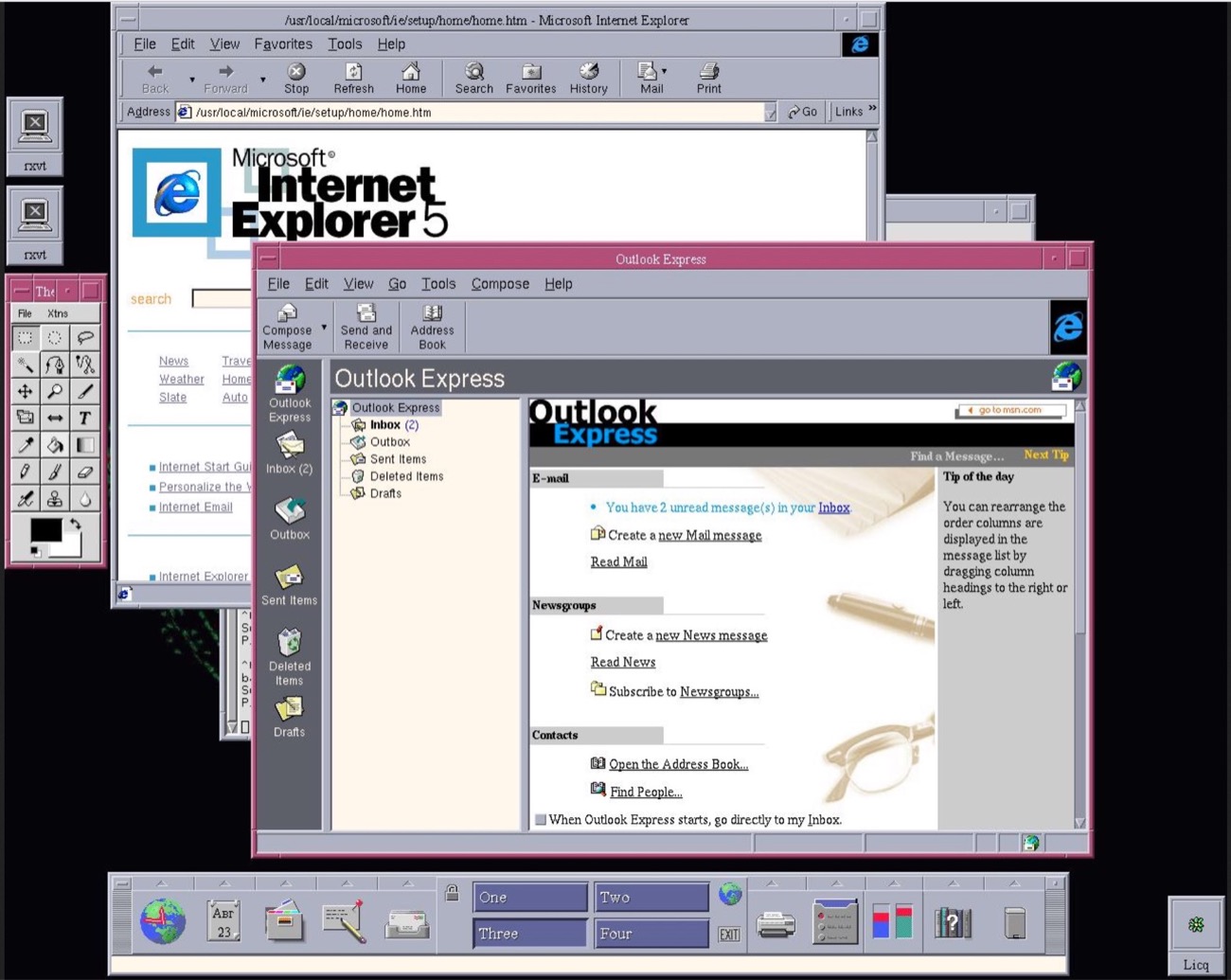Select the Move tool in GIMP toolbox

tap(26, 391)
